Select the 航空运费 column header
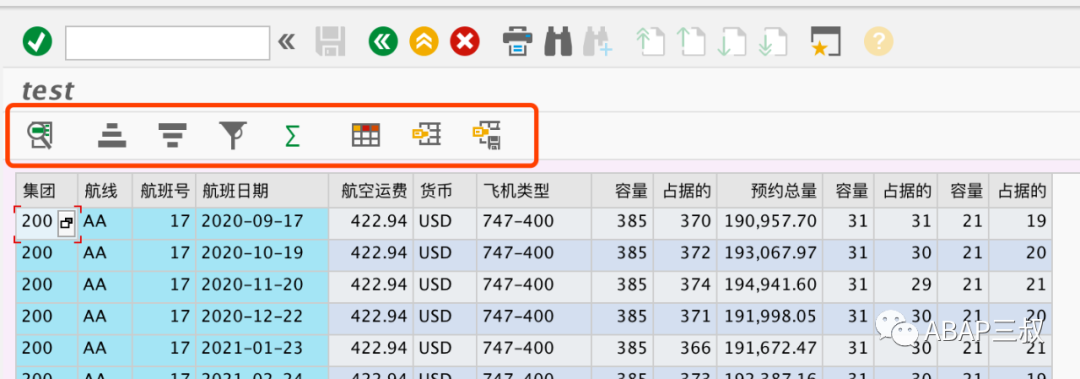1080x379 pixels. tap(371, 190)
